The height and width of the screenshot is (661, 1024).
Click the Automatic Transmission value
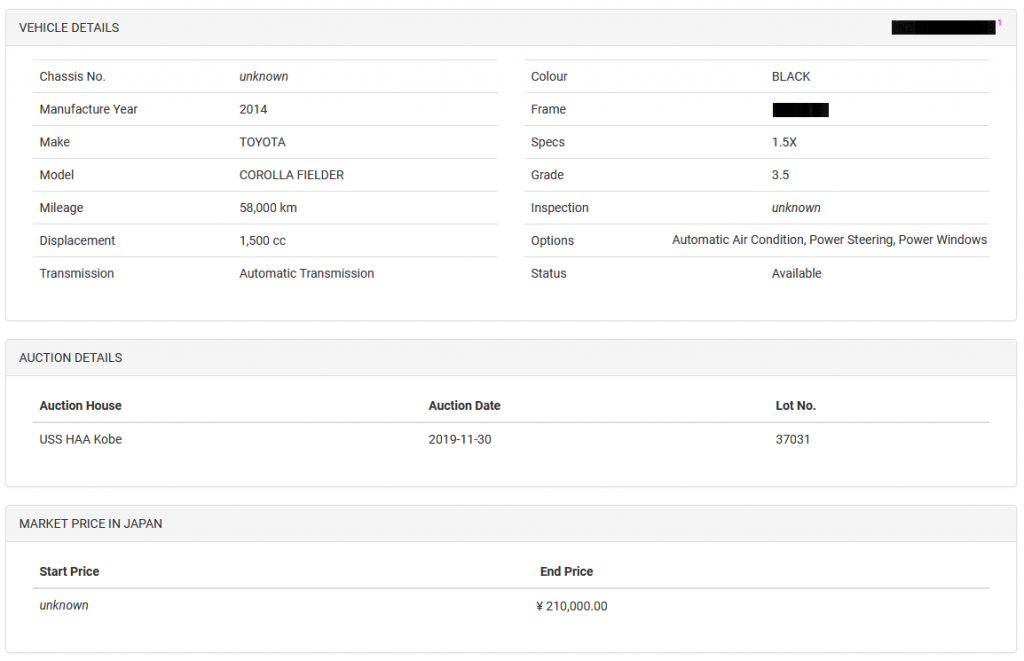click(x=306, y=274)
